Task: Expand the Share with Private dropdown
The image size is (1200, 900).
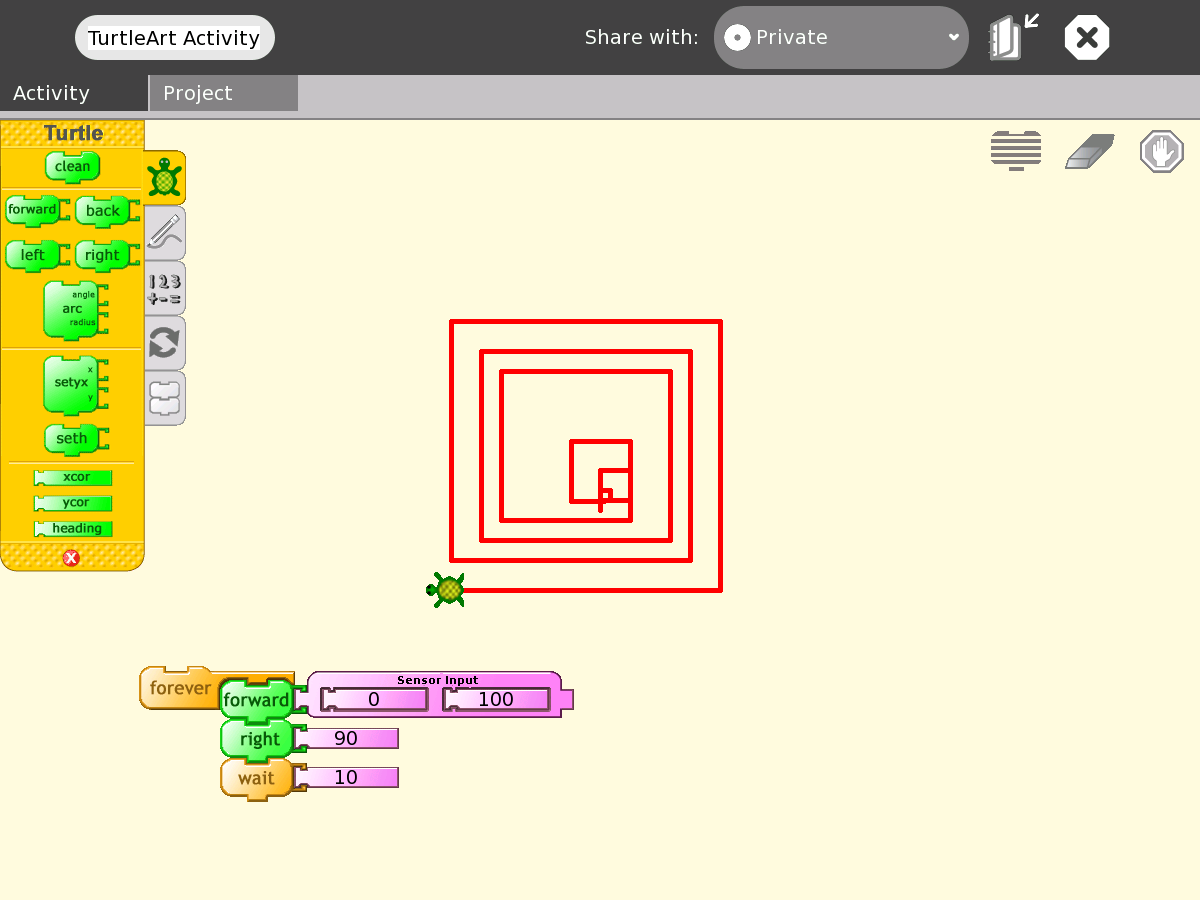Action: (841, 38)
